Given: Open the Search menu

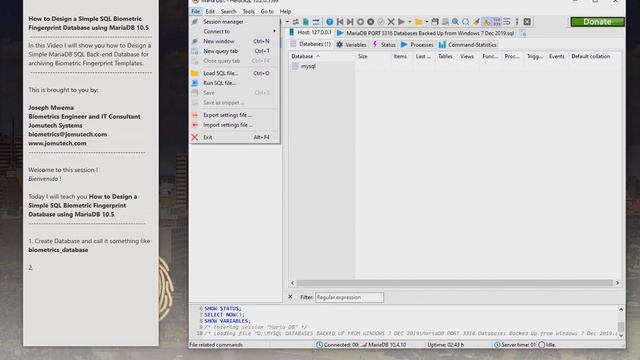Looking at the screenshot, I should click(x=229, y=11).
